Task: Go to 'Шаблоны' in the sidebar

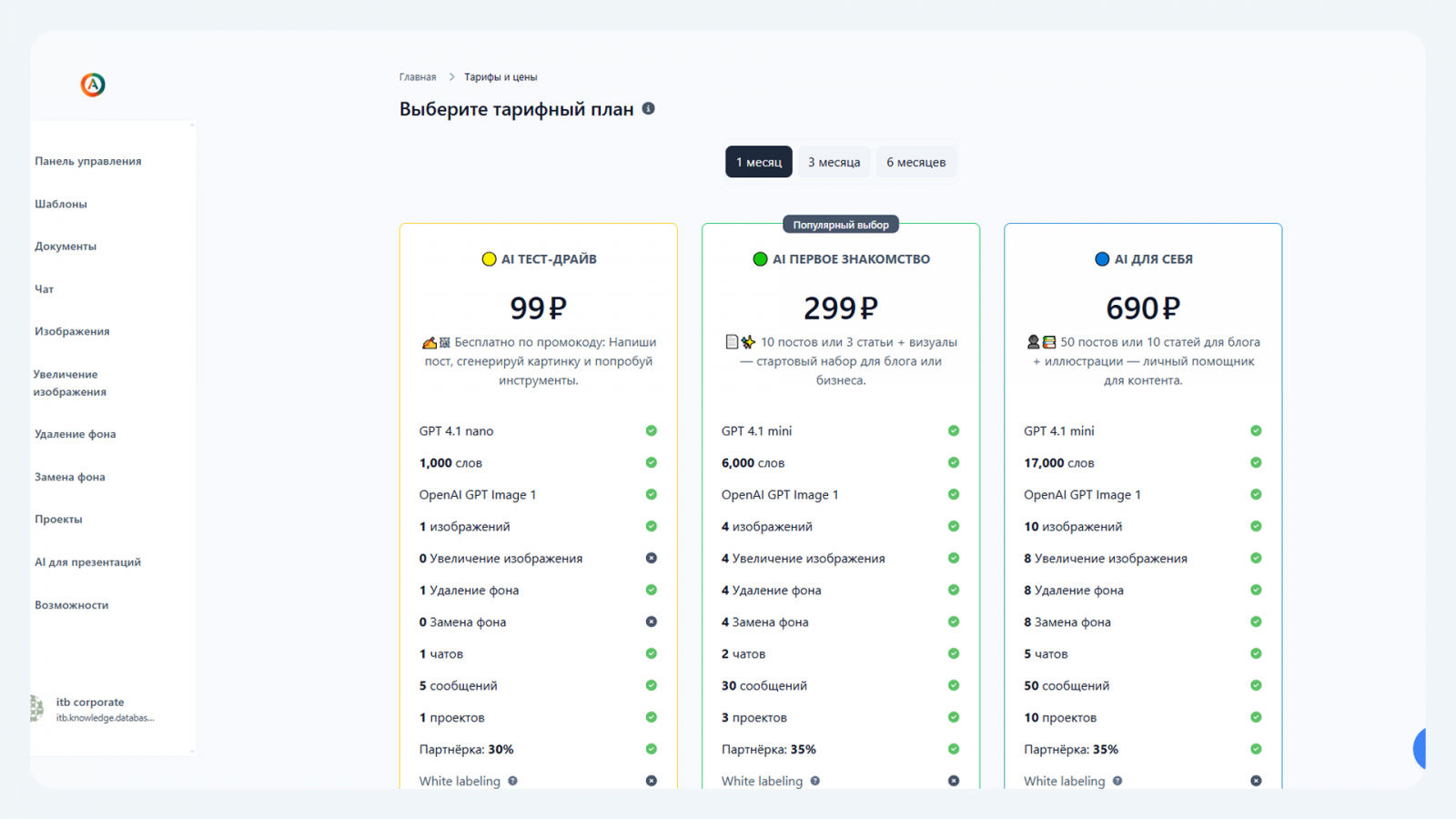Action: [61, 204]
